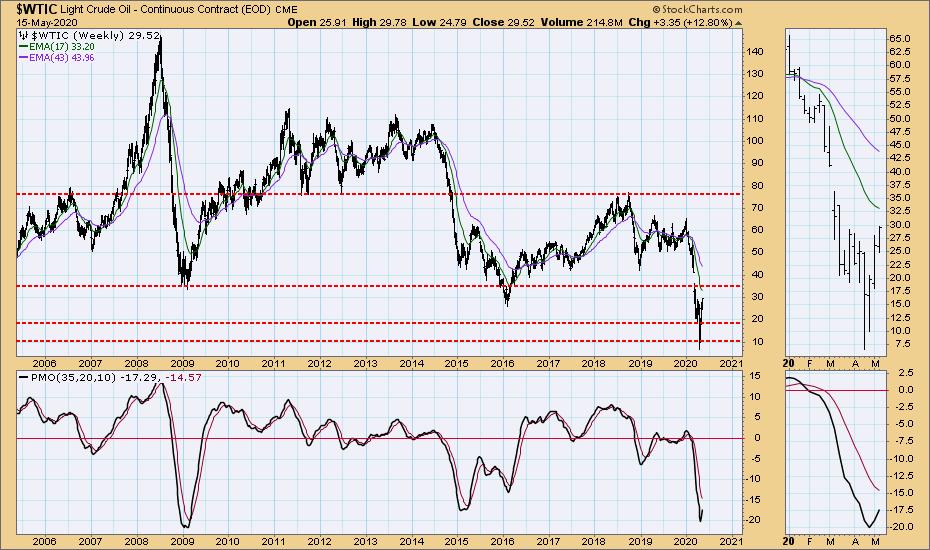This screenshot has width=930, height=550.
Task: Click the 2009 label under the PMO panel
Action: (182, 541)
